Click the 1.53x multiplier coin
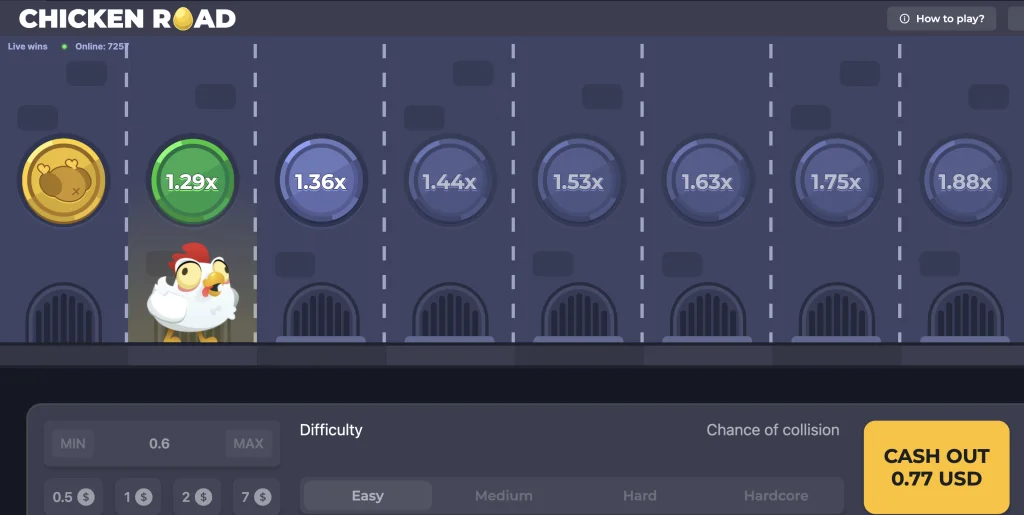 (579, 181)
